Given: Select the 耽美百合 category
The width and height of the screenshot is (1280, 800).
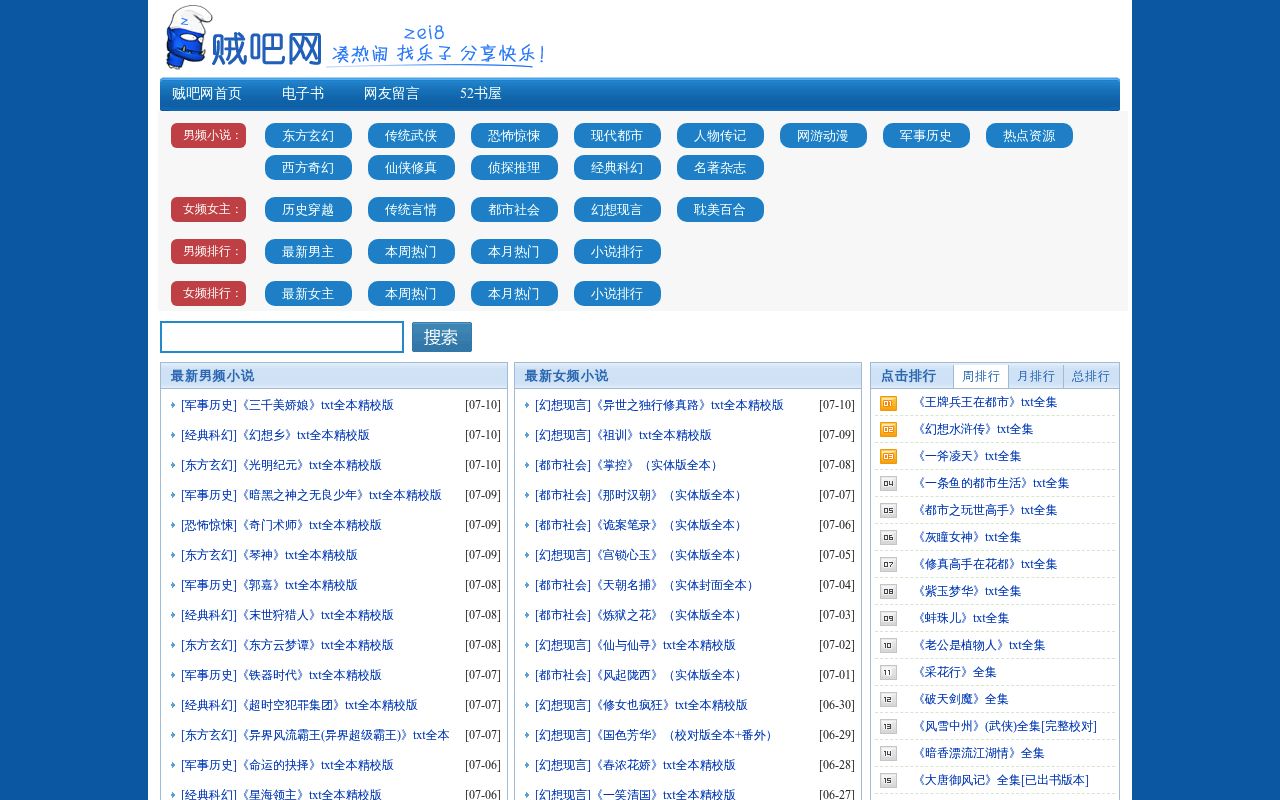Looking at the screenshot, I should tap(720, 210).
